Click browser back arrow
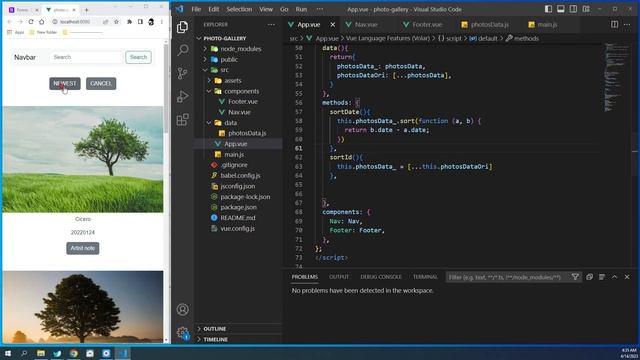The height and width of the screenshot is (360, 640). coord(9,22)
